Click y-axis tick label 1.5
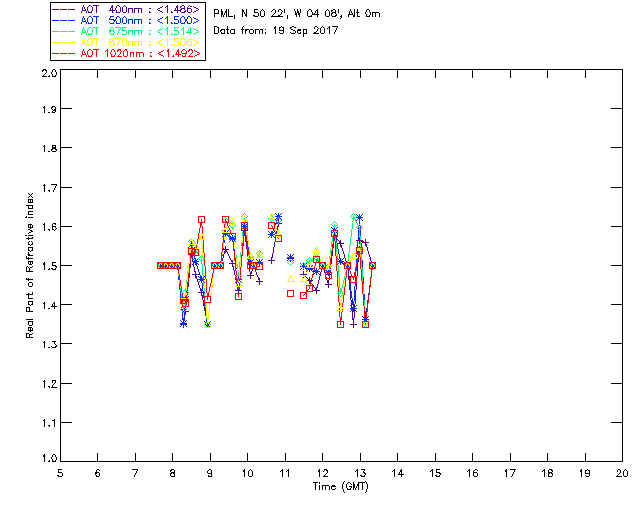 pyautogui.click(x=49, y=266)
